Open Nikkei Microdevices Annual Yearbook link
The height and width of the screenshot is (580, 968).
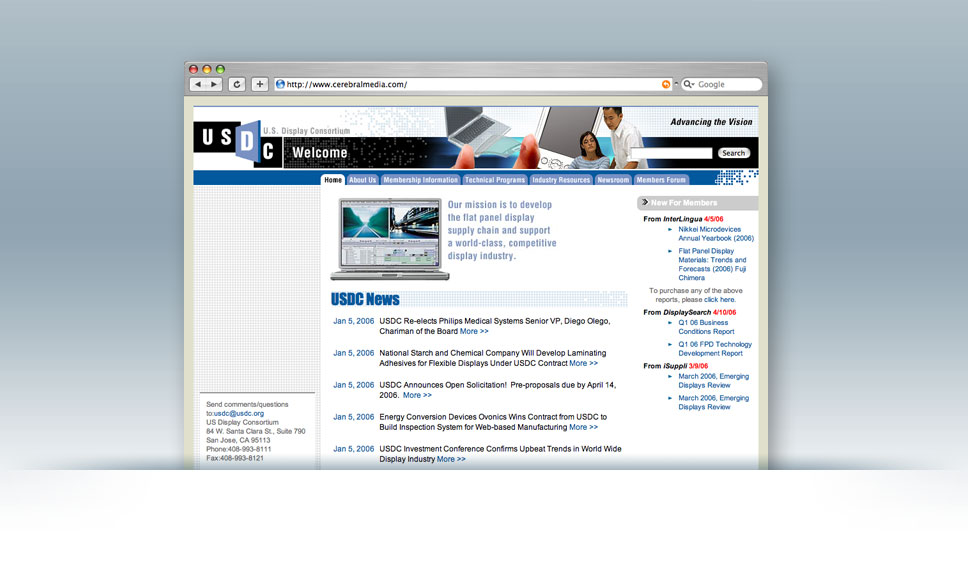[716, 234]
